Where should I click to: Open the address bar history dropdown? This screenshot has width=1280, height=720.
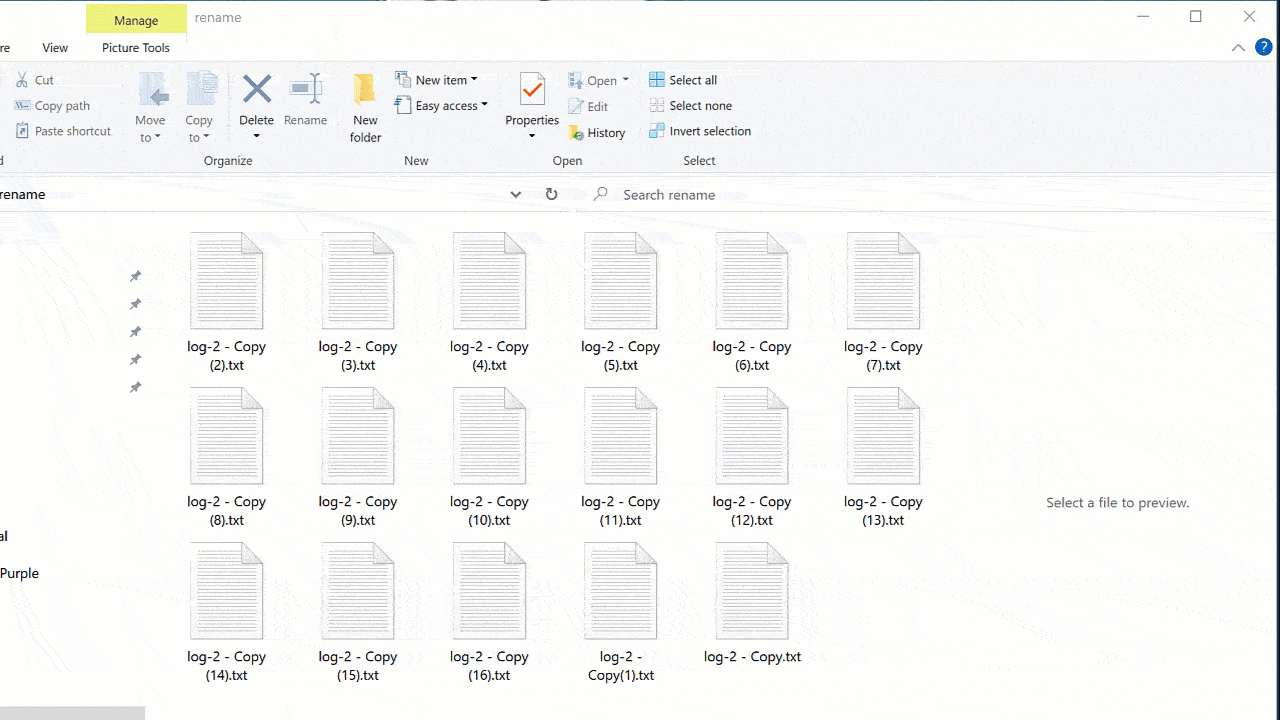516,194
